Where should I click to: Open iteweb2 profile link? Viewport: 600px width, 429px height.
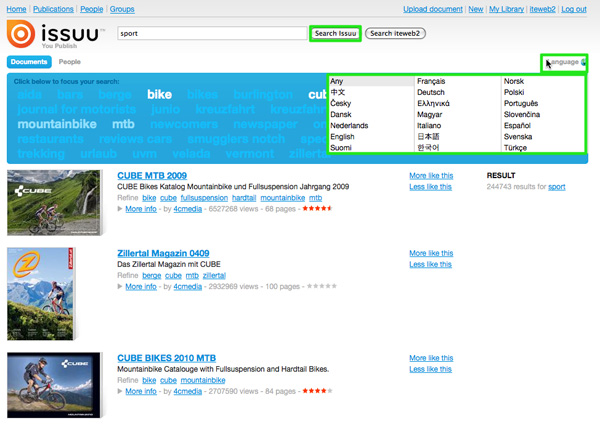pos(542,9)
